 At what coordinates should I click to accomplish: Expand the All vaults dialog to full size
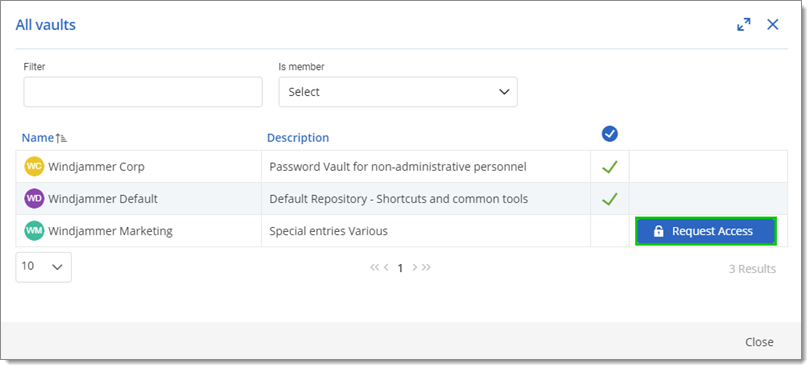(x=744, y=24)
